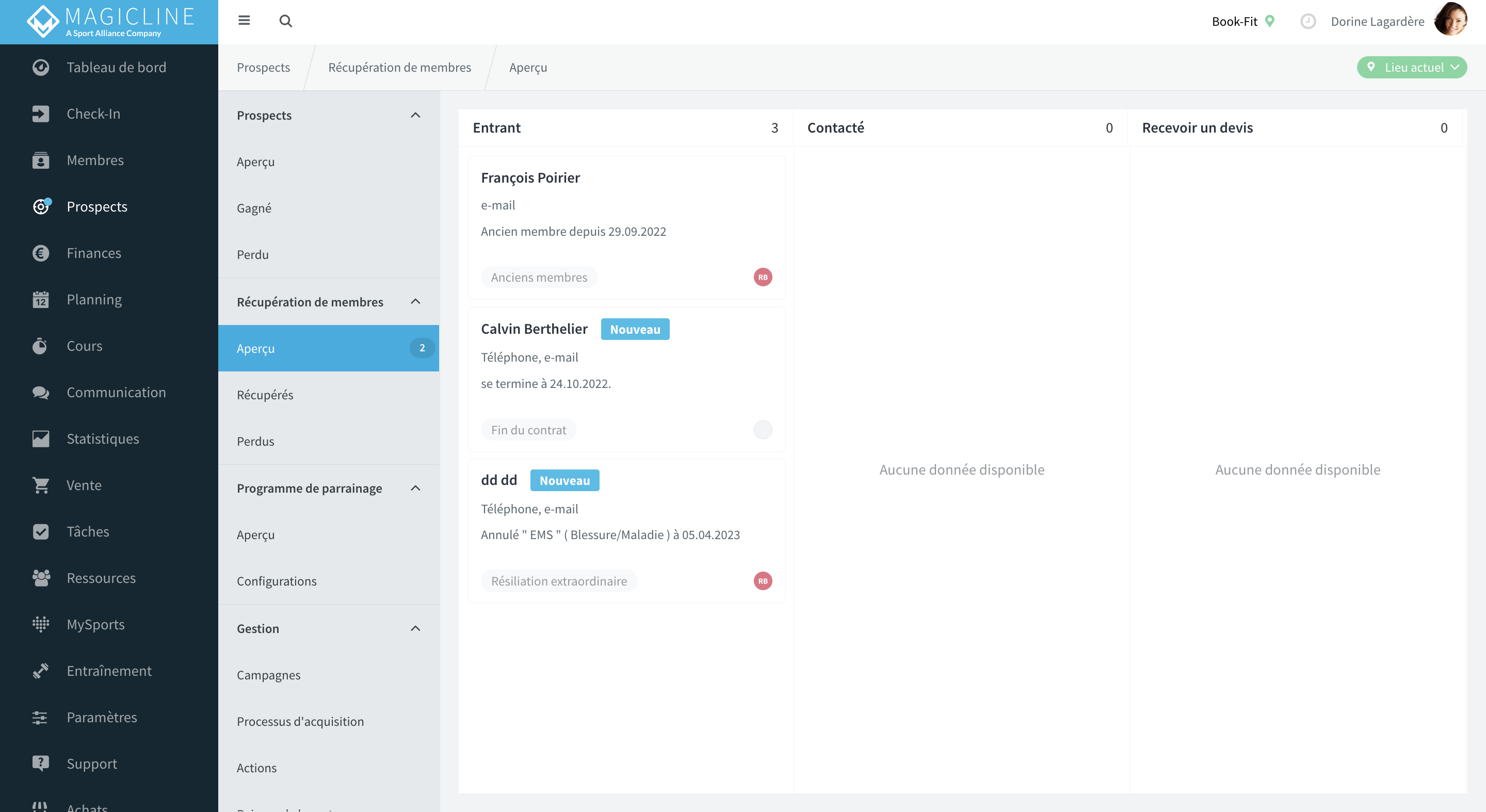Image resolution: width=1486 pixels, height=812 pixels.
Task: Click the Récupération de membres breadcrumb
Action: (399, 67)
